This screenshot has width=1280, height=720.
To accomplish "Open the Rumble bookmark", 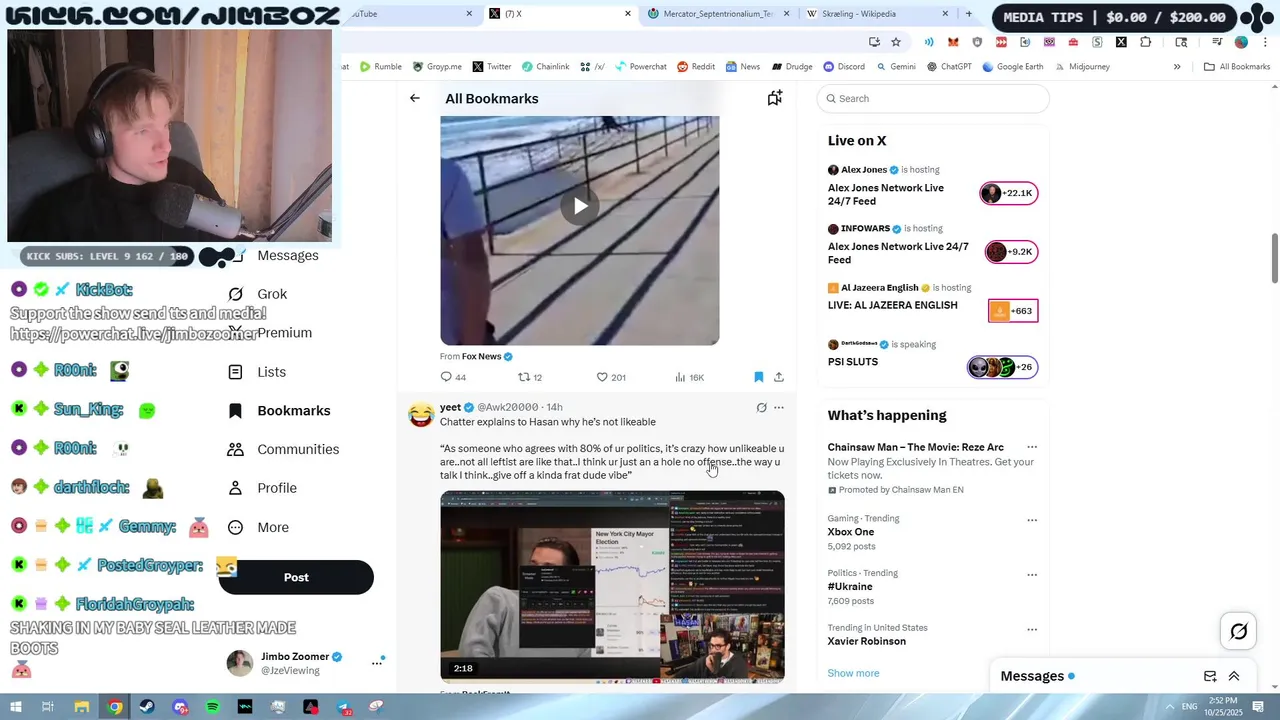I will [x=381, y=67].
